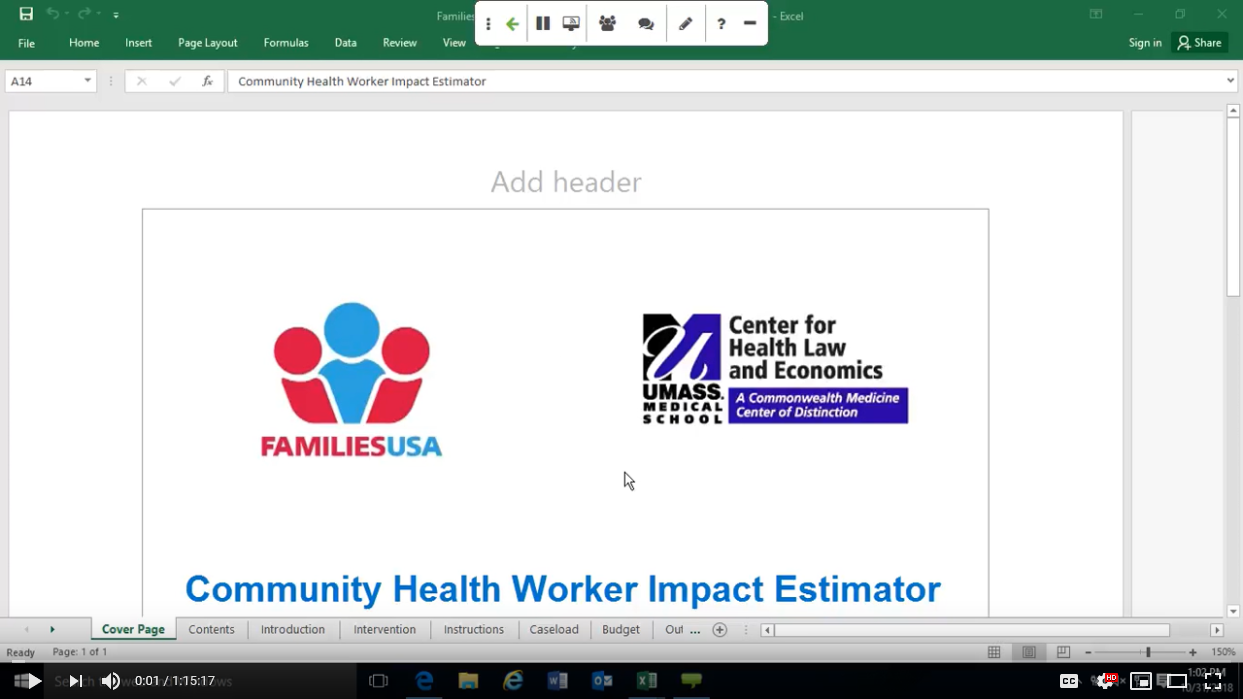Open the Customize Quick Access Toolbar arrow
This screenshot has width=1243, height=699.
click(116, 15)
